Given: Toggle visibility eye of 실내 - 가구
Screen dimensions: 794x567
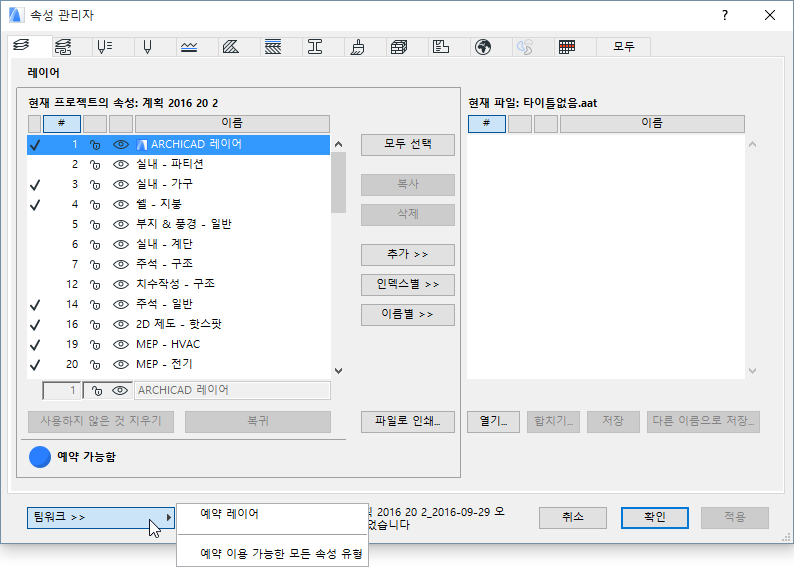Looking at the screenshot, I should click(121, 185).
